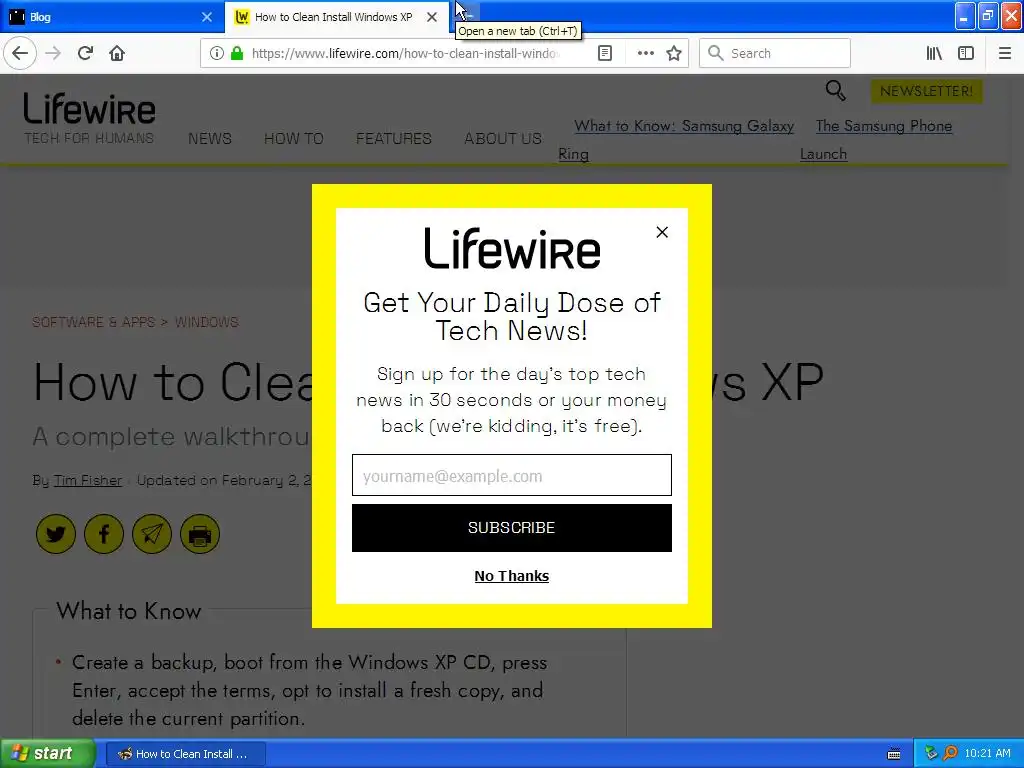Toggle reader view in address bar
This screenshot has height=768, width=1024.
tap(605, 54)
